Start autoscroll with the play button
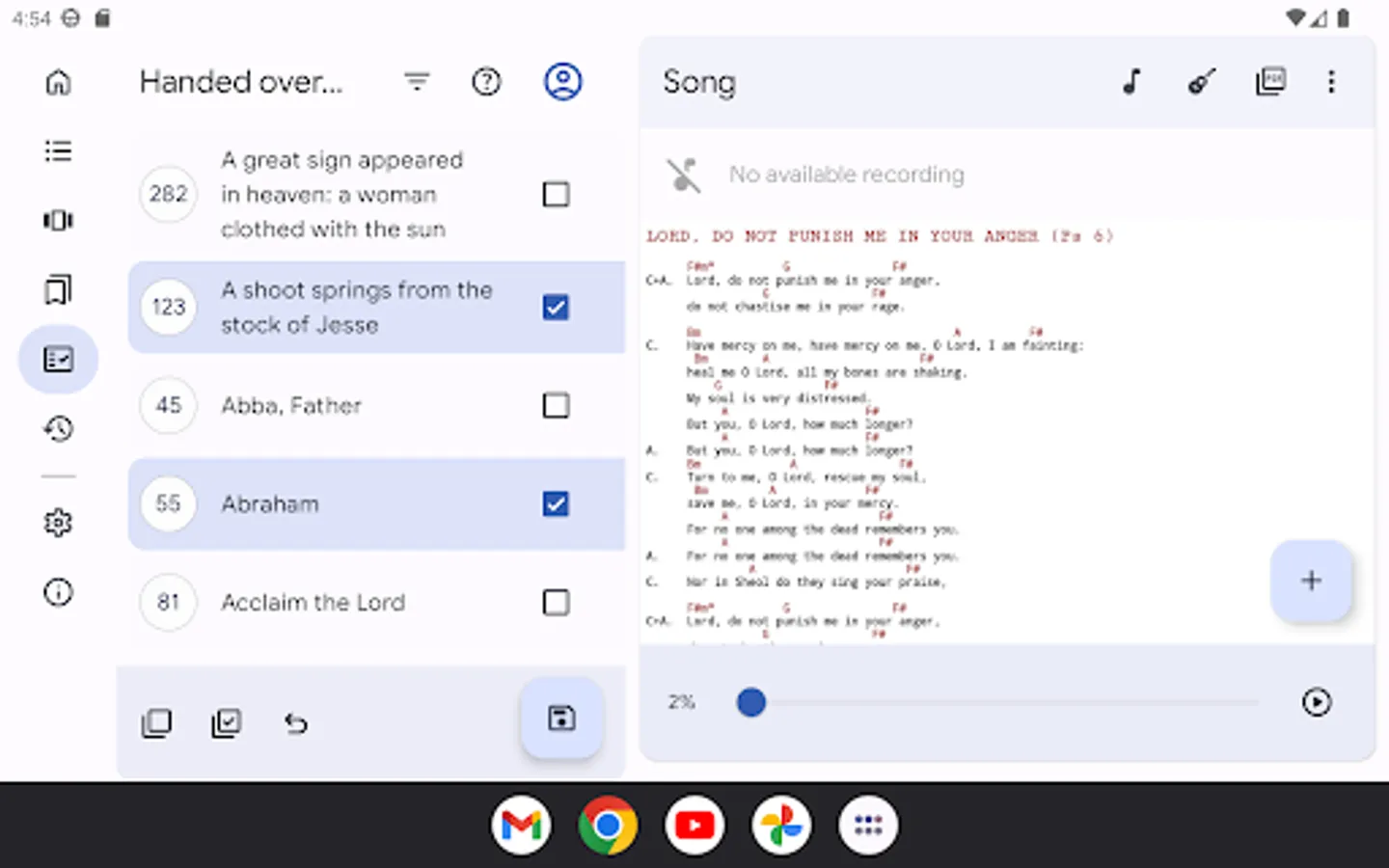 point(1317,702)
